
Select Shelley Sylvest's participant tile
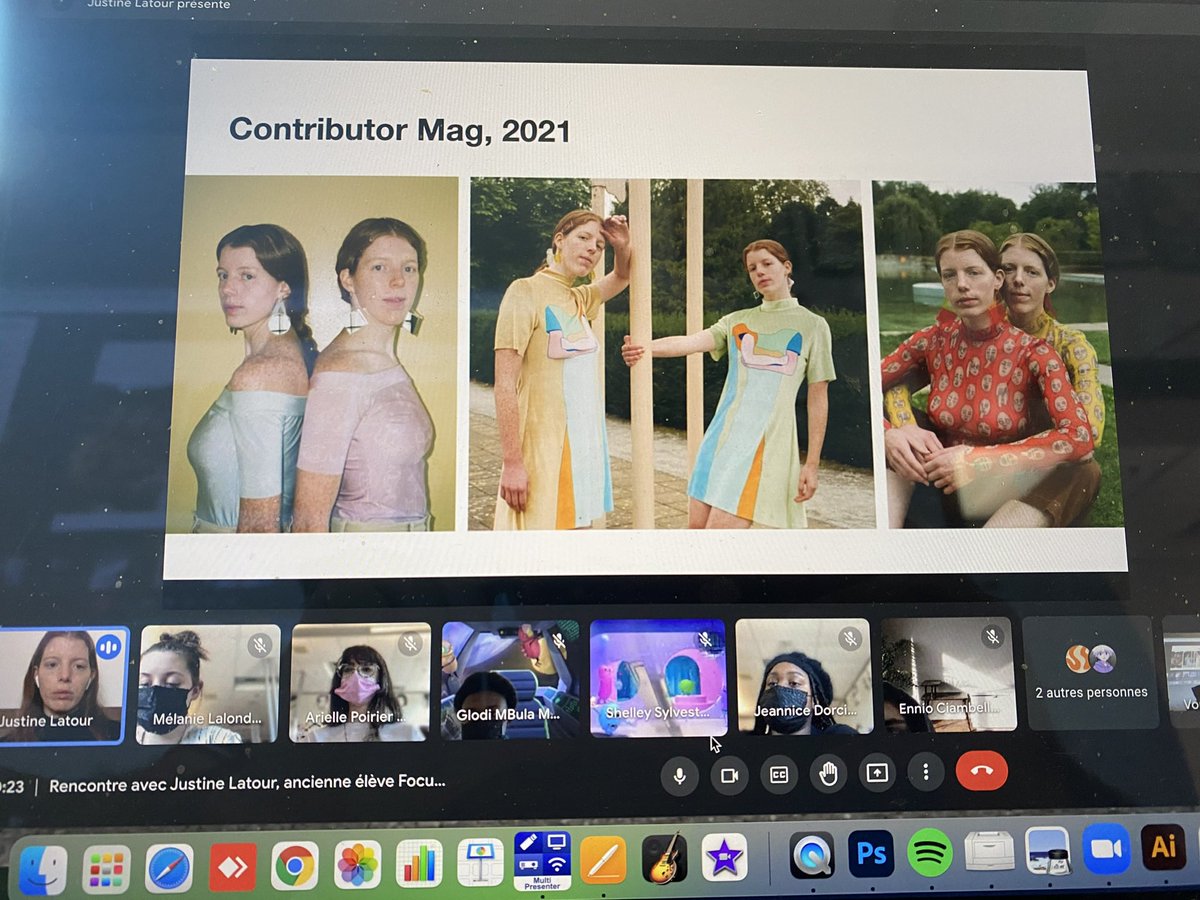[658, 678]
